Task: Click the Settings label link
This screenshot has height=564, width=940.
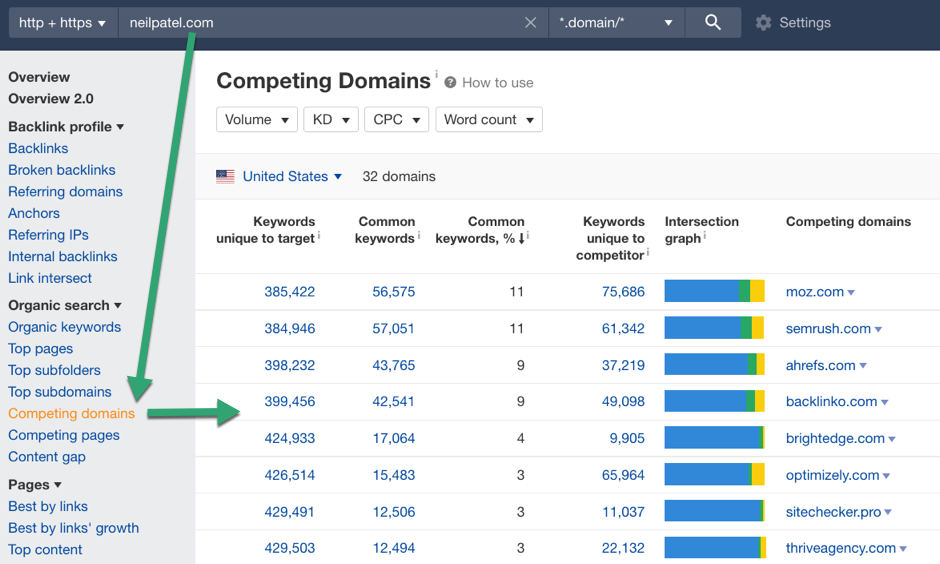Action: 805,23
